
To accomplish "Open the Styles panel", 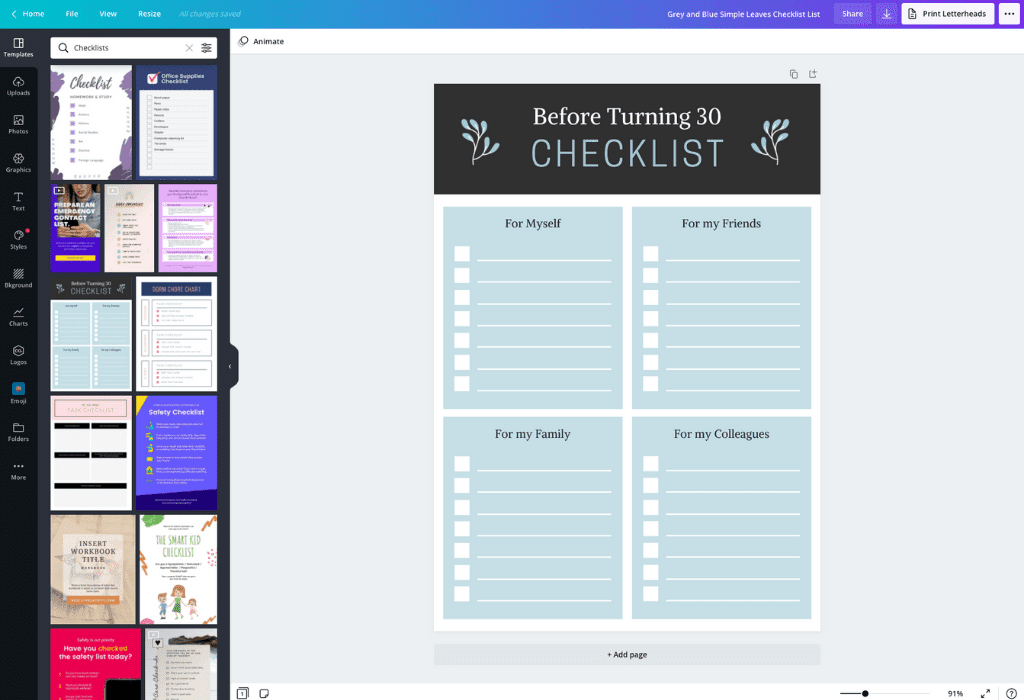I will pos(18,239).
